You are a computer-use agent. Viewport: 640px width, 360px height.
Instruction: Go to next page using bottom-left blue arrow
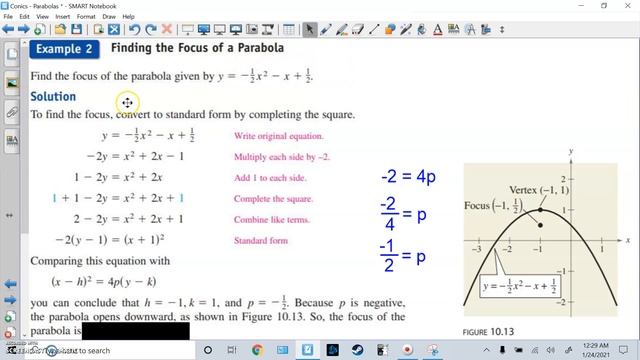[11, 300]
